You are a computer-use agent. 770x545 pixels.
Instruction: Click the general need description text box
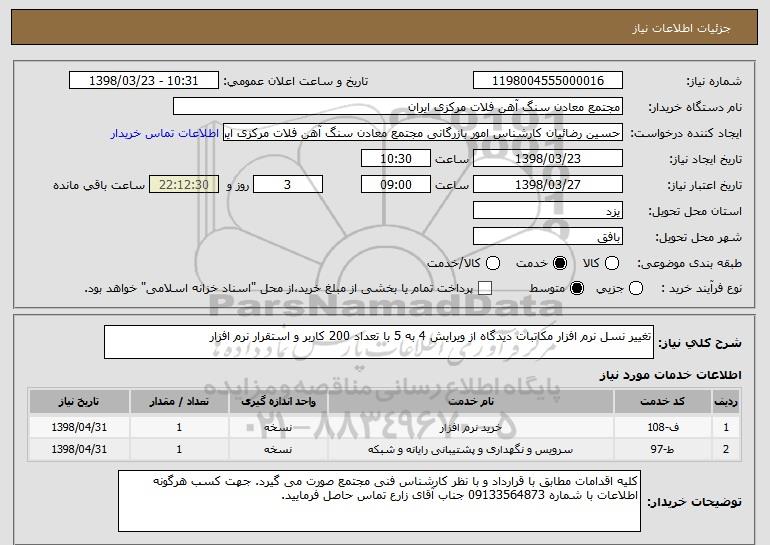pyautogui.click(x=379, y=342)
